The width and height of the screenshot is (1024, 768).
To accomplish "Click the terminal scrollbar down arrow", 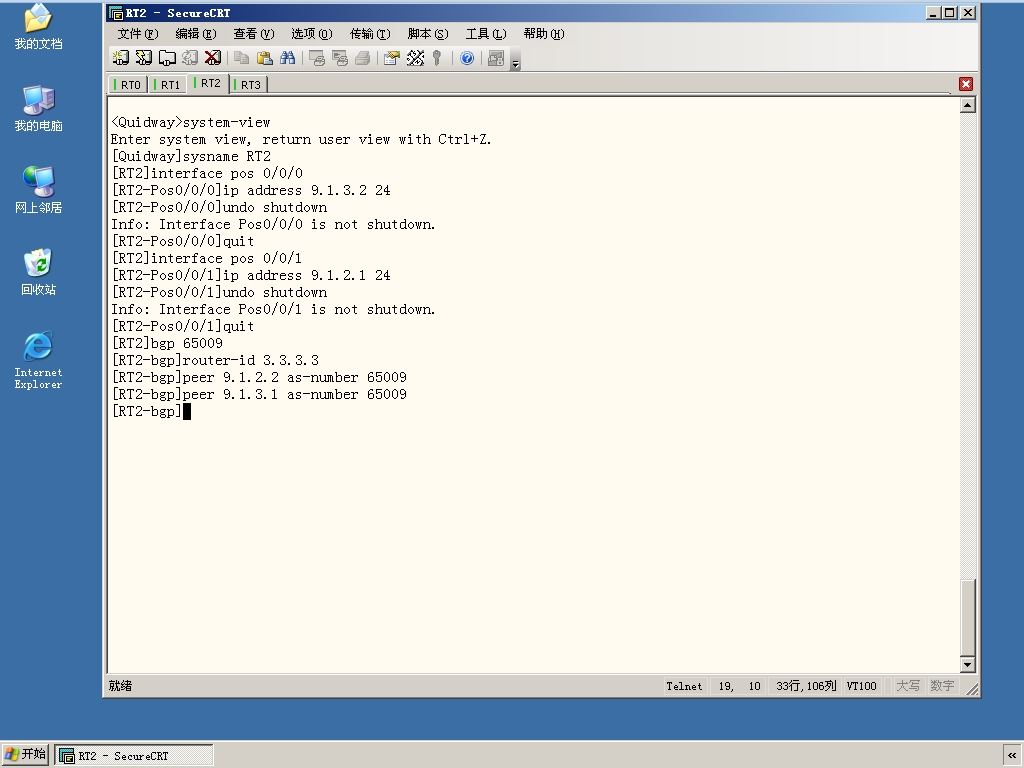I will pyautogui.click(x=968, y=665).
